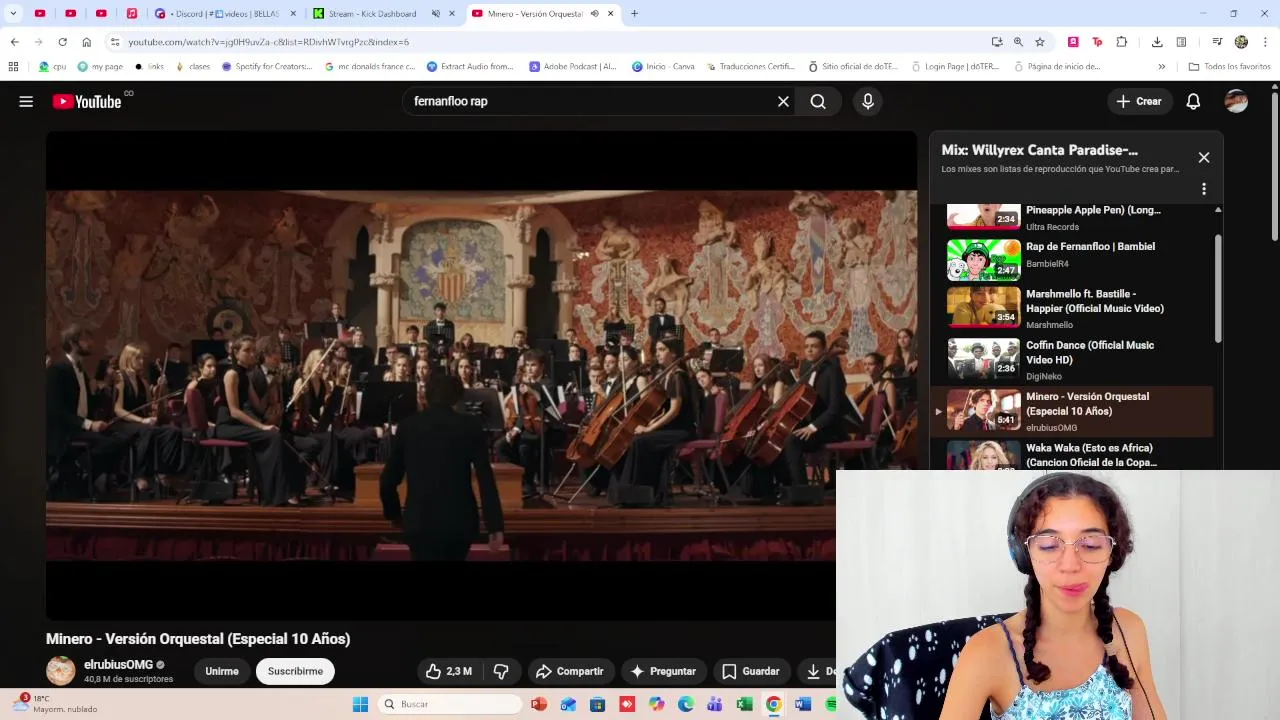The height and width of the screenshot is (720, 1280).
Task: Open the browser home page
Action: (x=87, y=42)
